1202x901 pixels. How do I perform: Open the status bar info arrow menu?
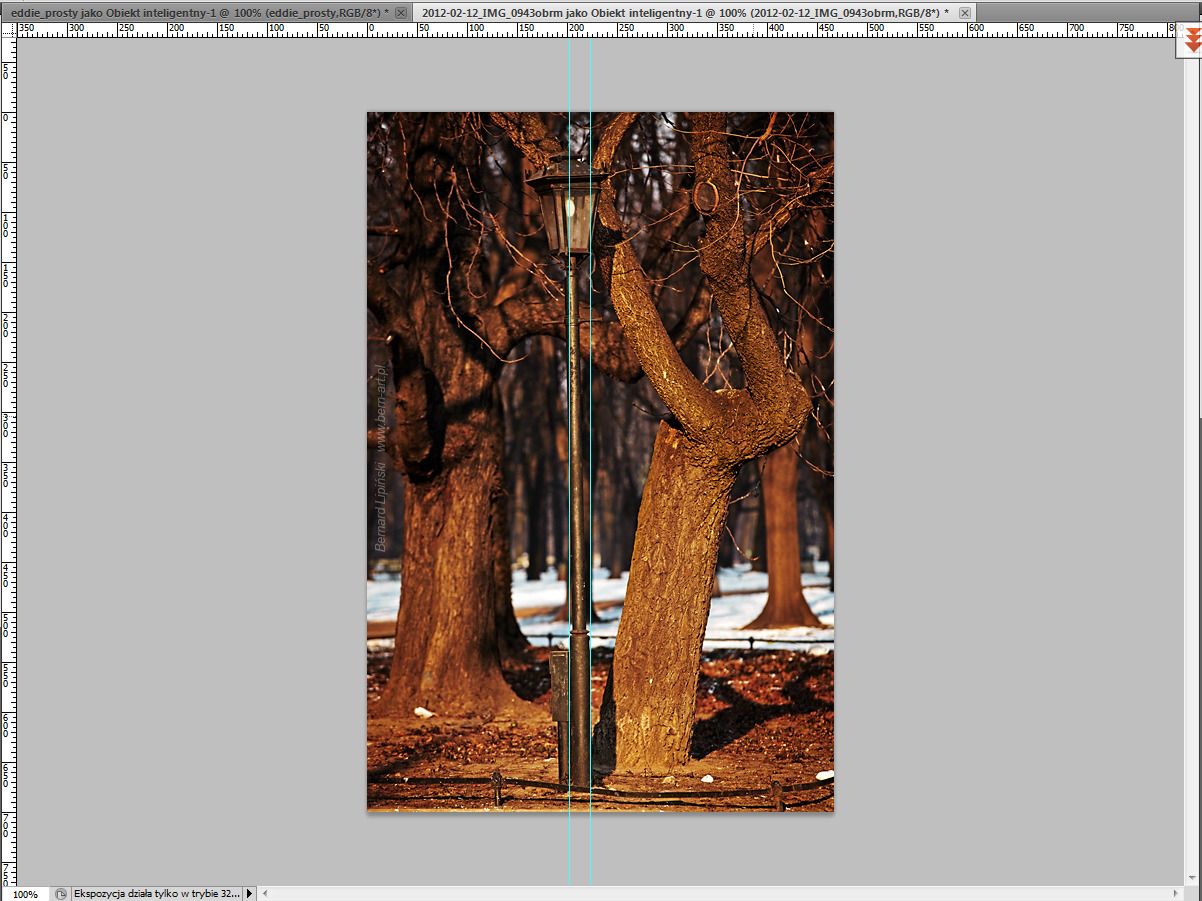[x=250, y=893]
